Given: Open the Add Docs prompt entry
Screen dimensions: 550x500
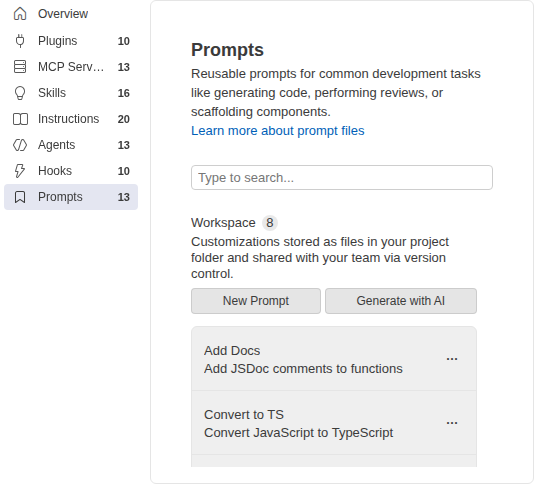Looking at the screenshot, I should 334,359.
